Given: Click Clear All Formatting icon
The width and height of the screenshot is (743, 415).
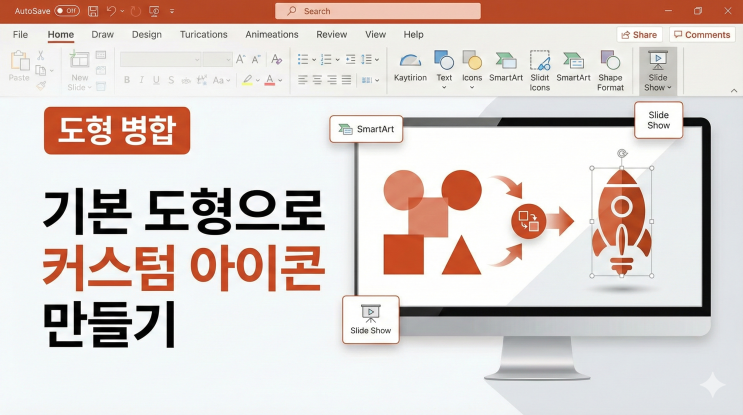Looking at the screenshot, I should pos(277,60).
